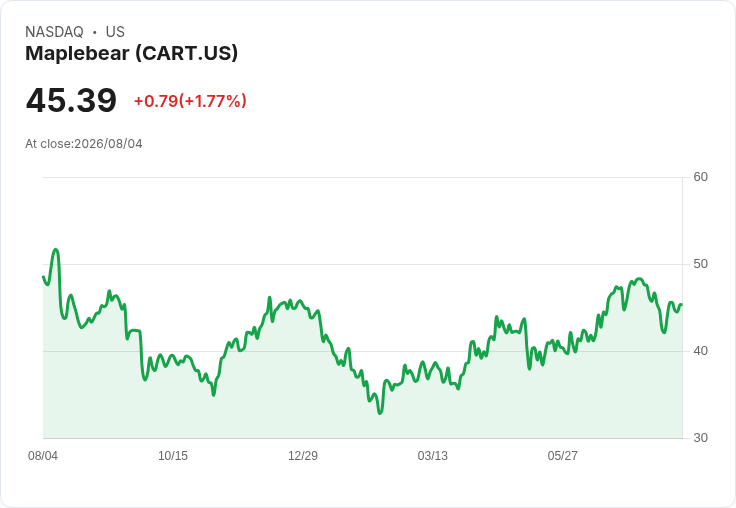Click the +0.79(+1.77%) price change text
736x508 pixels.
(x=190, y=101)
